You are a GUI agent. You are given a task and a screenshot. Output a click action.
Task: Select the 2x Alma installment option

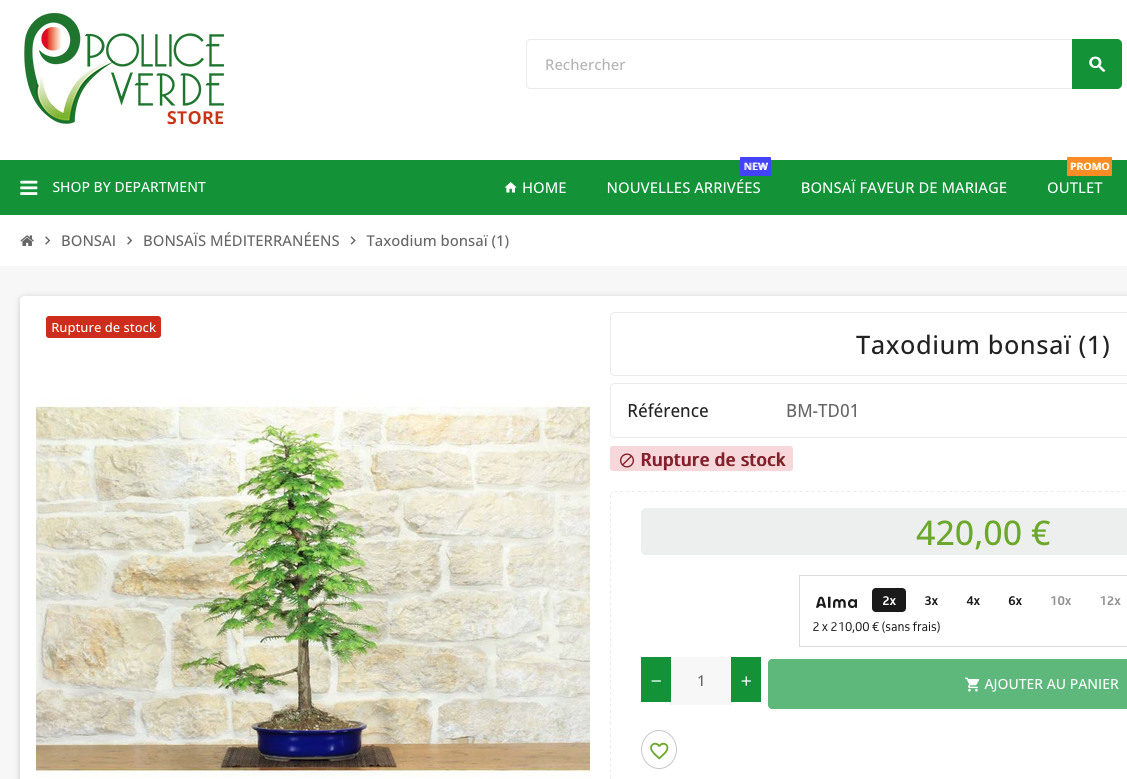tap(889, 600)
